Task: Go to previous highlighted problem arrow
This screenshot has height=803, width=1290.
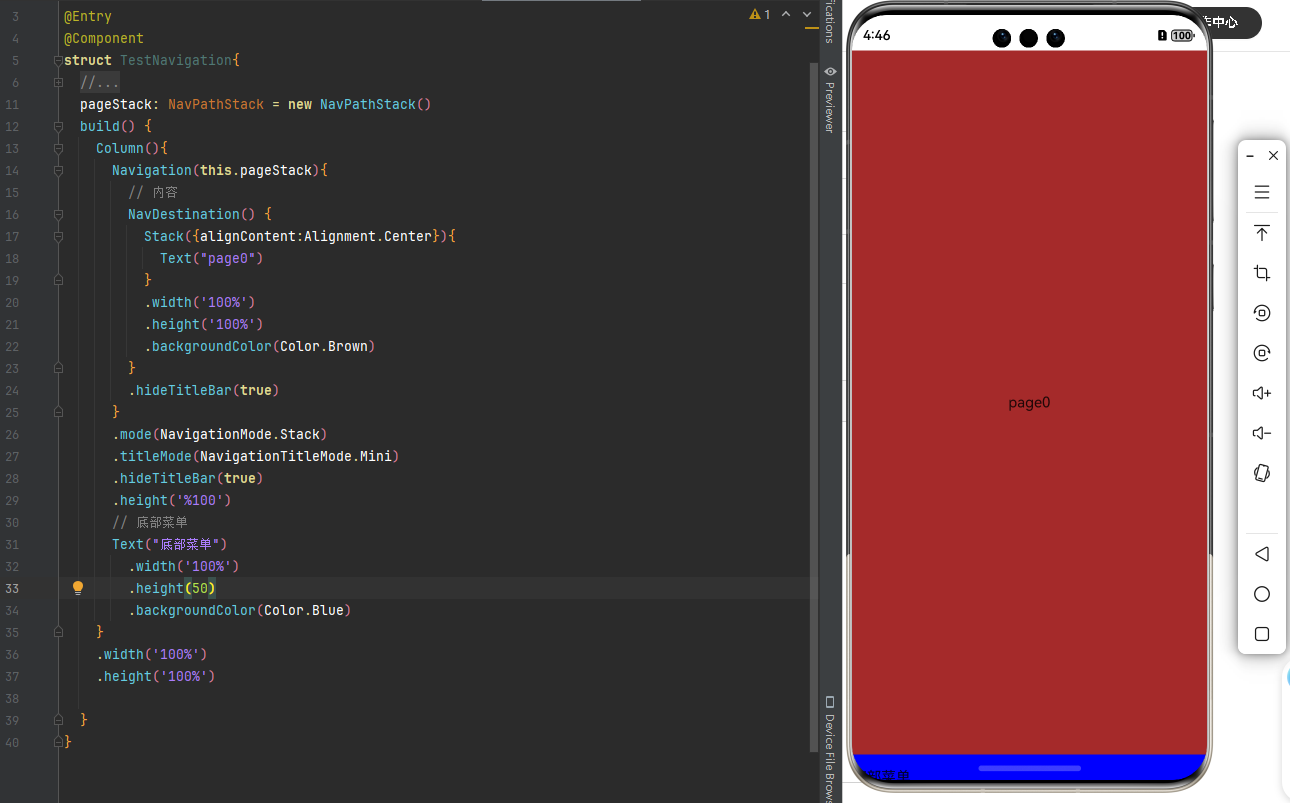Action: pos(786,15)
